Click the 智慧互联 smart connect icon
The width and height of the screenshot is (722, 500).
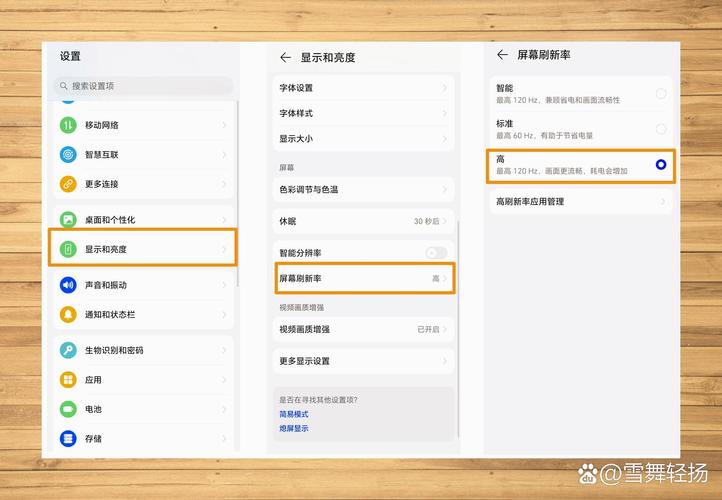tap(68, 155)
